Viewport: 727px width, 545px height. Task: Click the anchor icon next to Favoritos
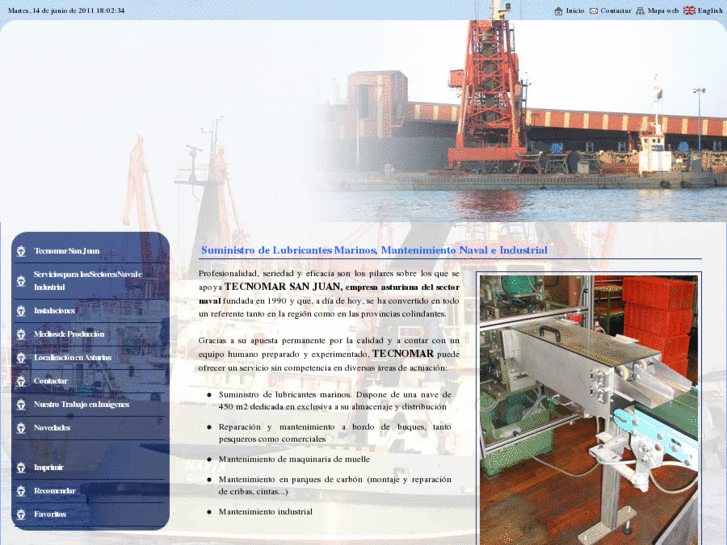21,514
